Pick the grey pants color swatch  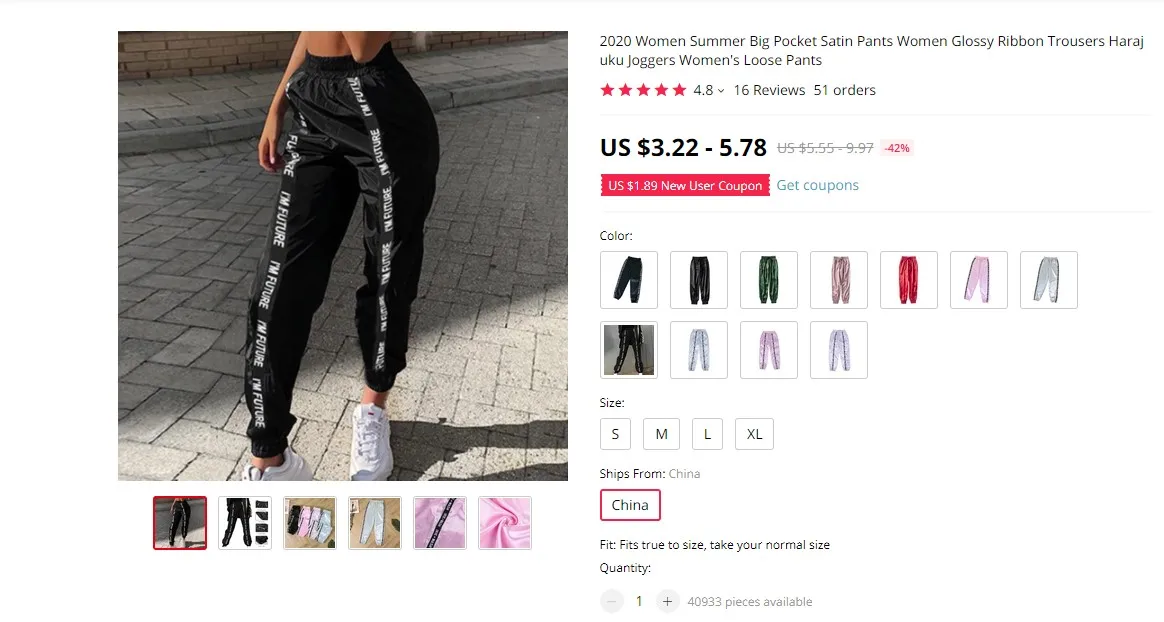1048,280
